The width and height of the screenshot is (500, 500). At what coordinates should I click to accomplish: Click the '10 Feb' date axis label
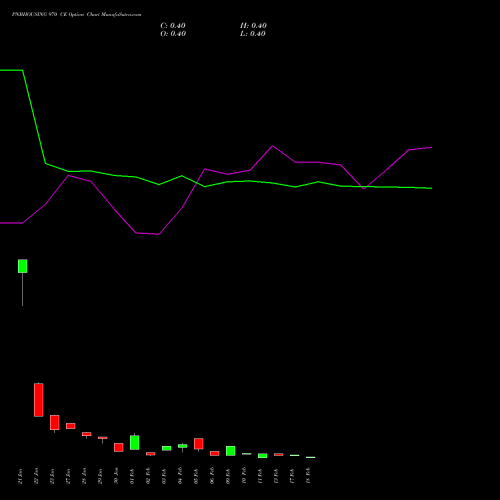(244, 476)
